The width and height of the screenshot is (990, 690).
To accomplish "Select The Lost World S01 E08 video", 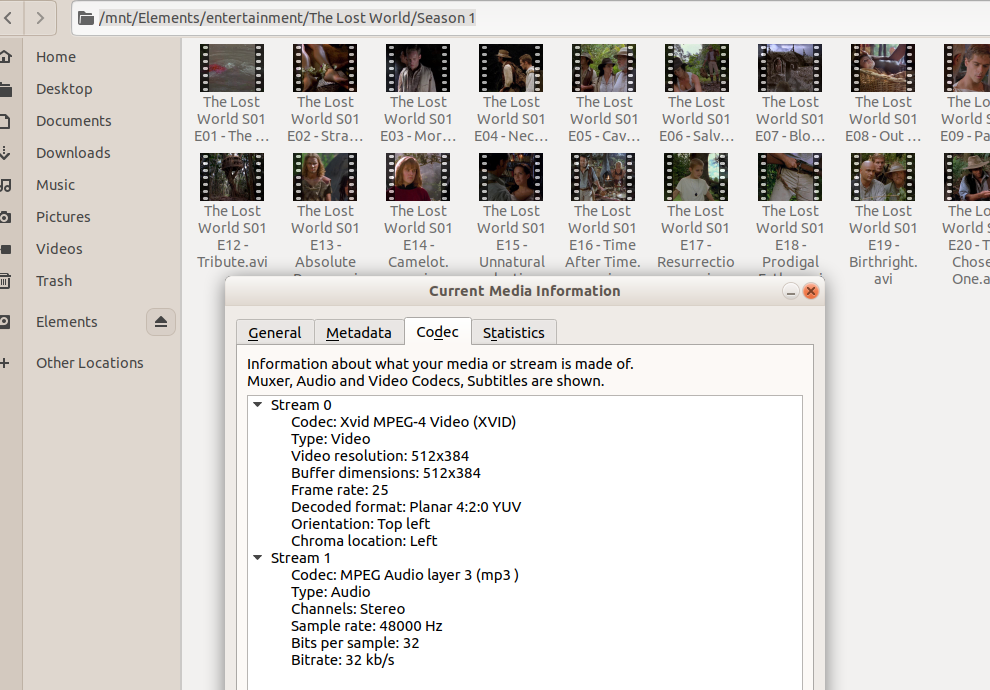I will [883, 93].
